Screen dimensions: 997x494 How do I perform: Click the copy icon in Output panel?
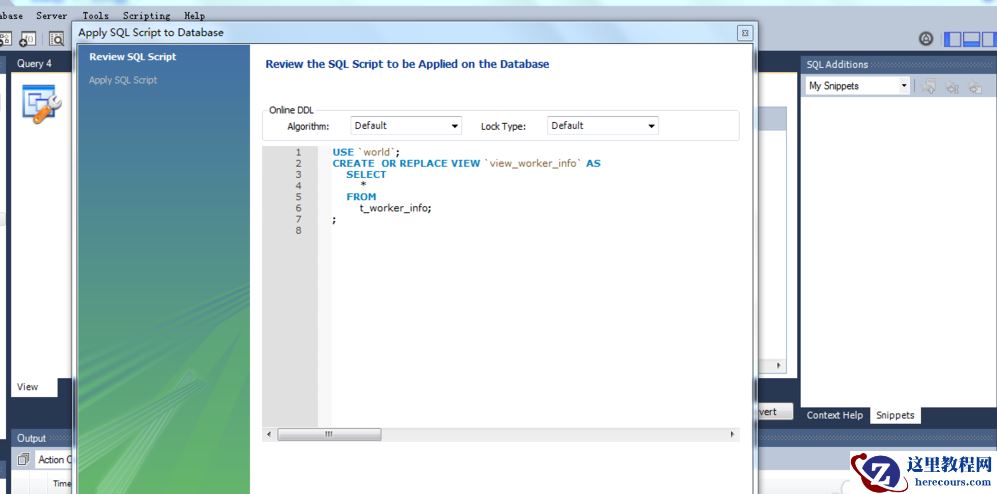pos(23,459)
